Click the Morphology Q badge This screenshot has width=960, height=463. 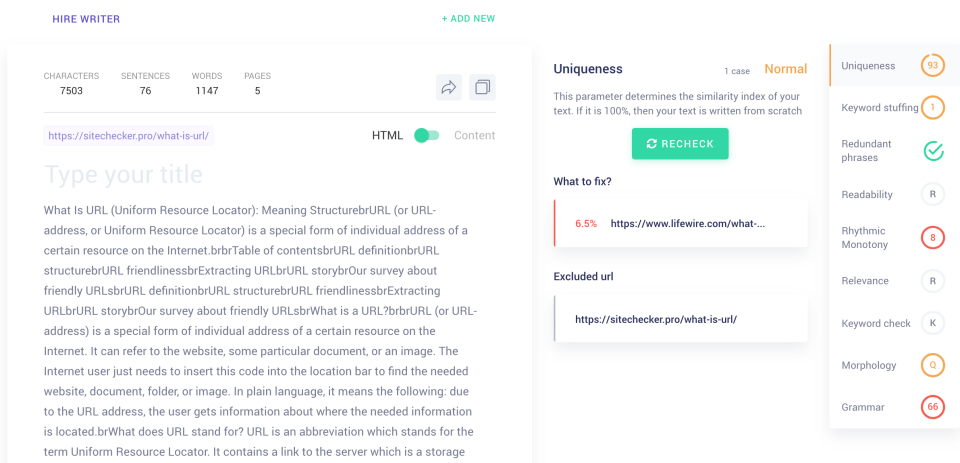coord(932,365)
